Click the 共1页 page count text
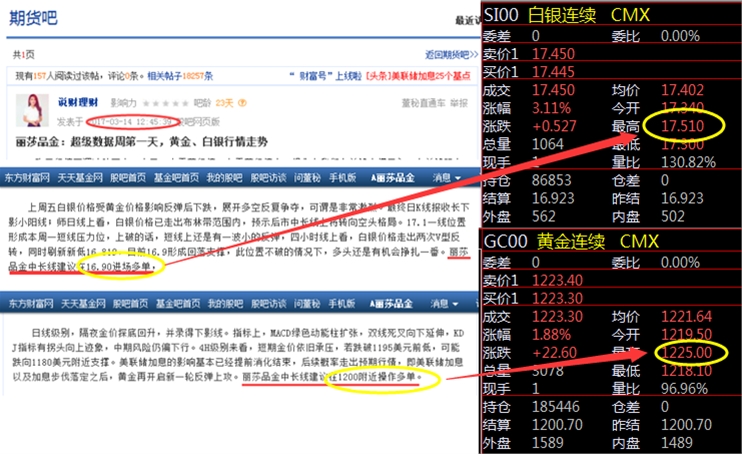Viewport: 742px width, 454px height. tap(24, 55)
